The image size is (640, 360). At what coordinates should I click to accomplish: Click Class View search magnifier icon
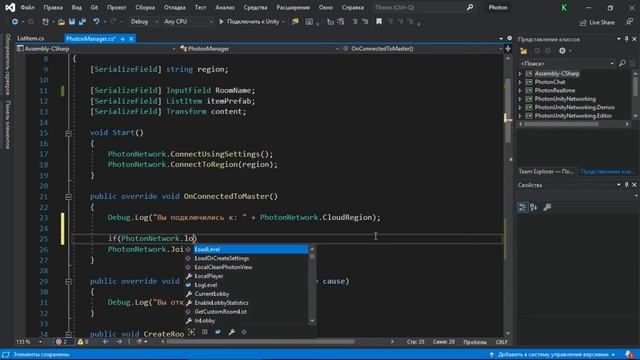(x=622, y=63)
